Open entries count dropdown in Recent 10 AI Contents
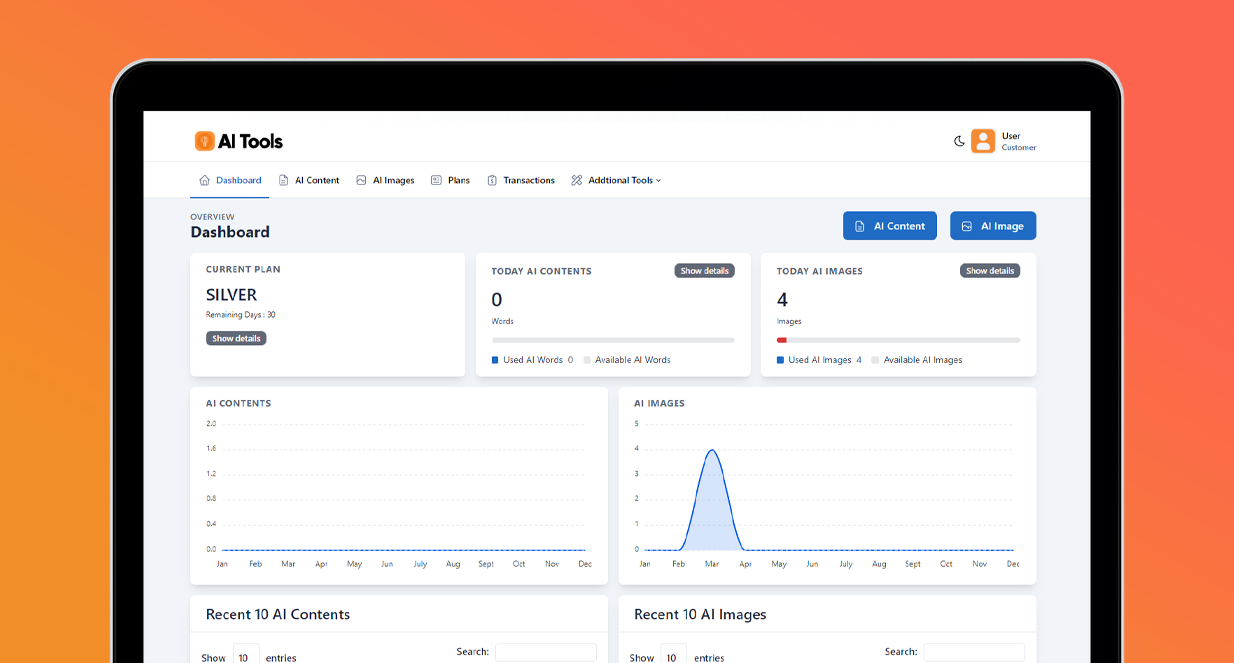The width and height of the screenshot is (1234, 663). [245, 655]
